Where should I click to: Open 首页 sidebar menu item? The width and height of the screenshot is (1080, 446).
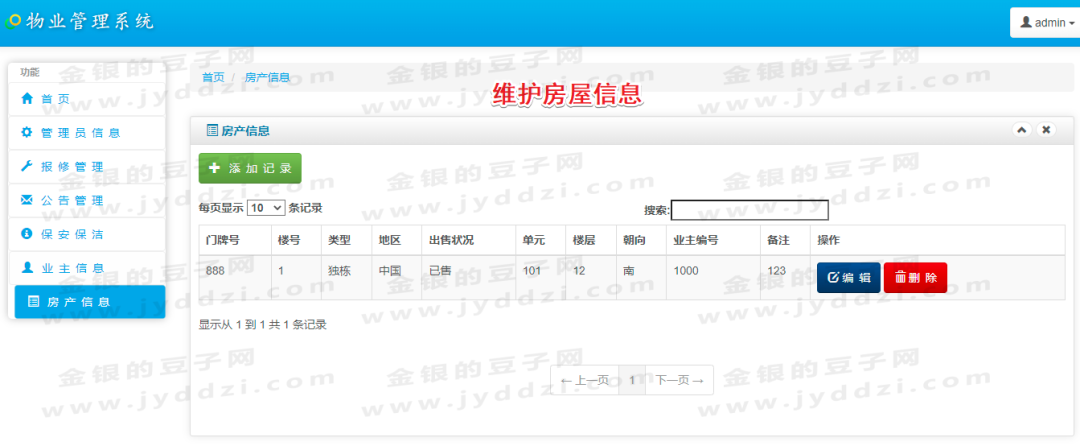pyautogui.click(x=86, y=99)
